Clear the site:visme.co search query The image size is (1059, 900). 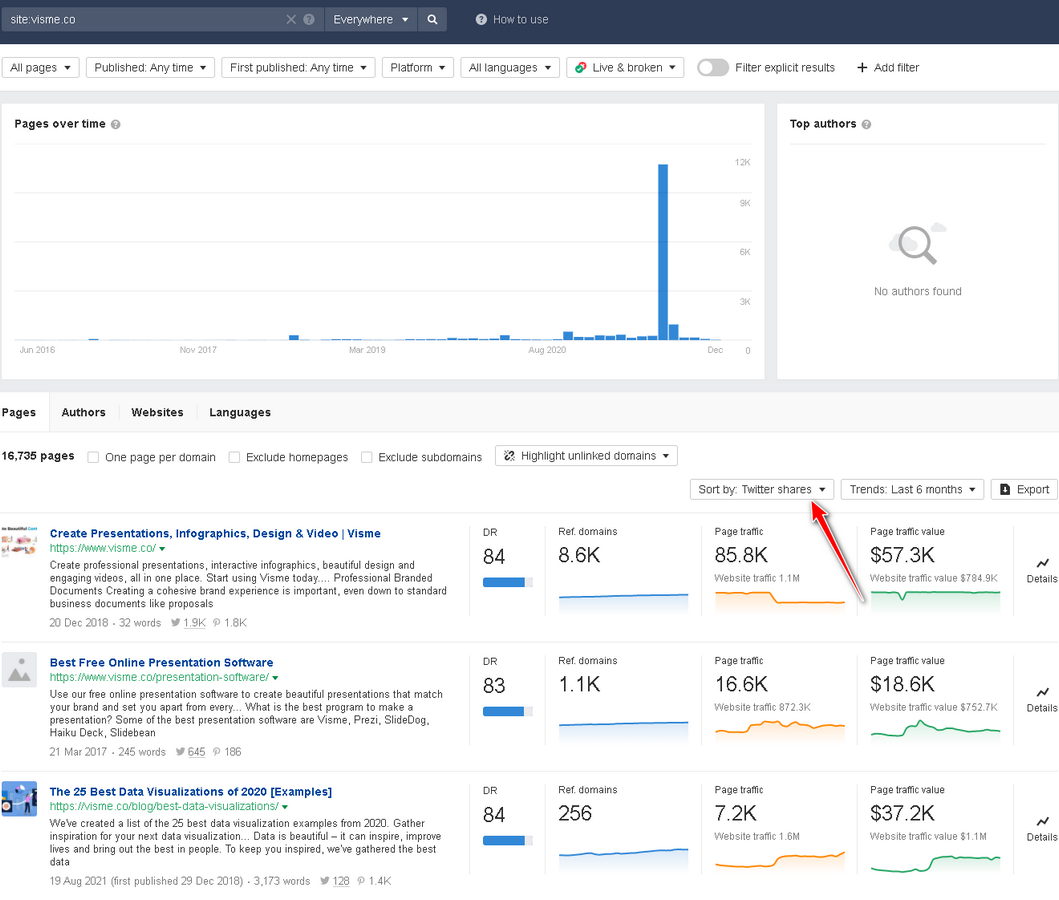(291, 20)
